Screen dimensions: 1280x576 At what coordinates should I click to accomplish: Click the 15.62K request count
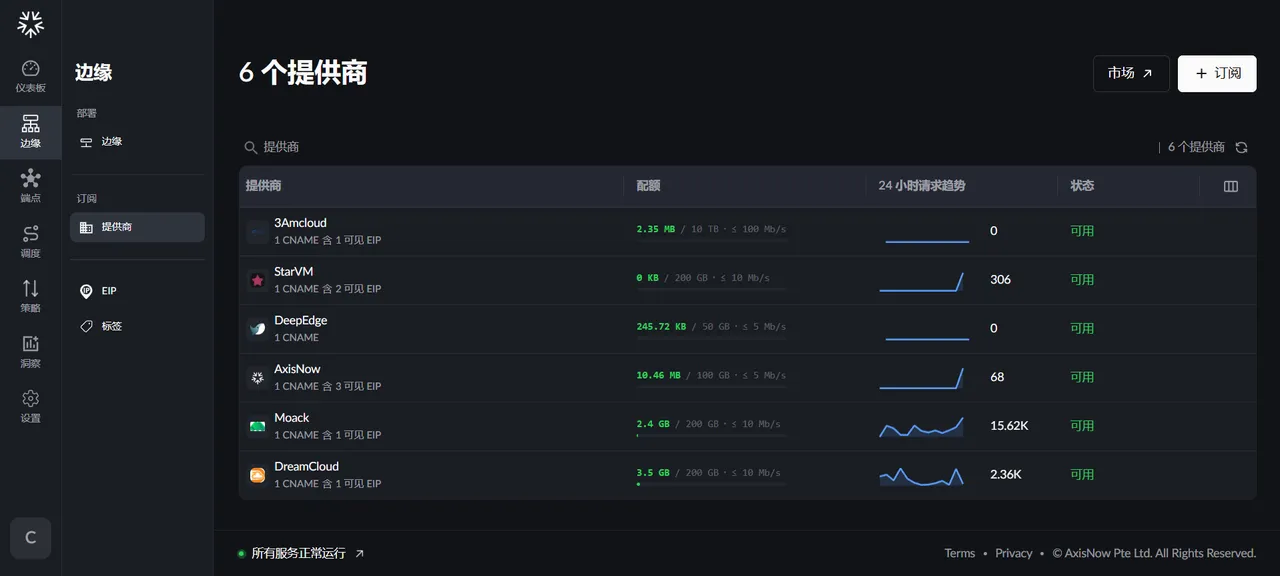[x=1009, y=426]
